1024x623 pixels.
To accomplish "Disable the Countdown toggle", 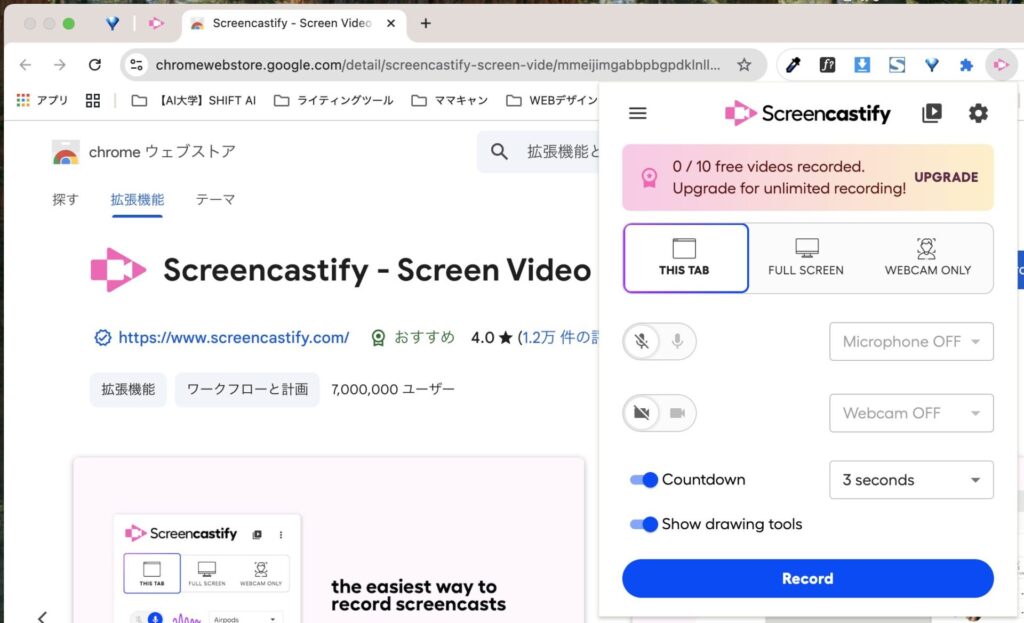I will (644, 480).
